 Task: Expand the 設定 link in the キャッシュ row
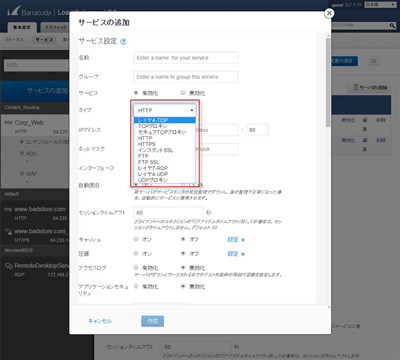[236, 239]
